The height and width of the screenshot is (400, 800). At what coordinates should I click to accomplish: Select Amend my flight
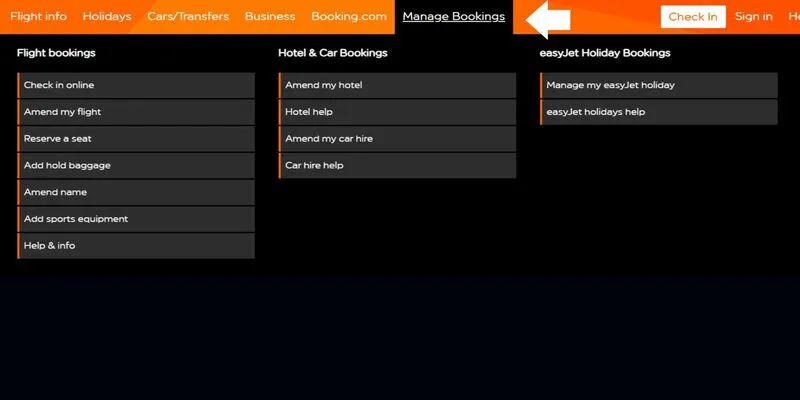tap(136, 112)
